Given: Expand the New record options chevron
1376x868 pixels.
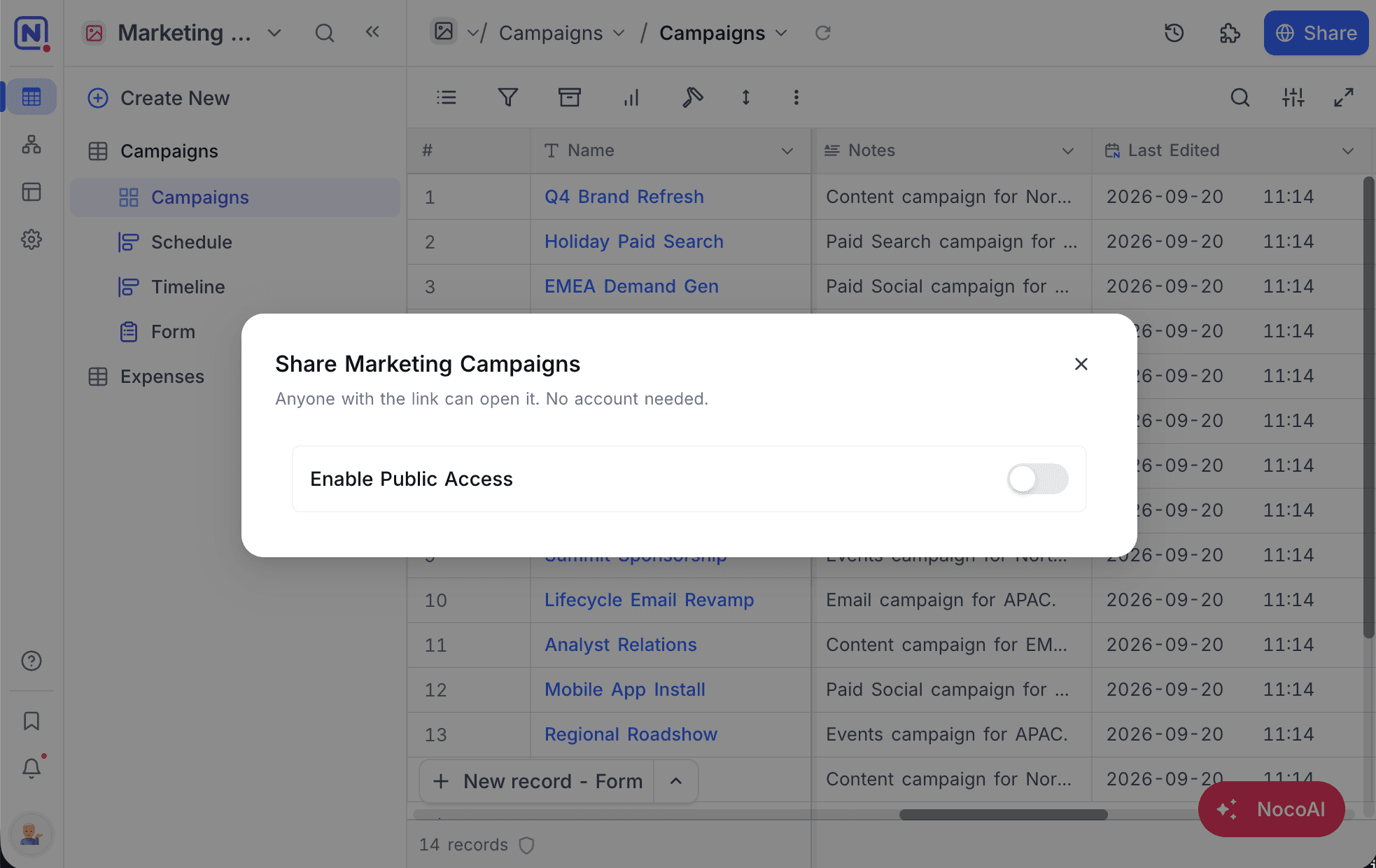Looking at the screenshot, I should click(675, 781).
